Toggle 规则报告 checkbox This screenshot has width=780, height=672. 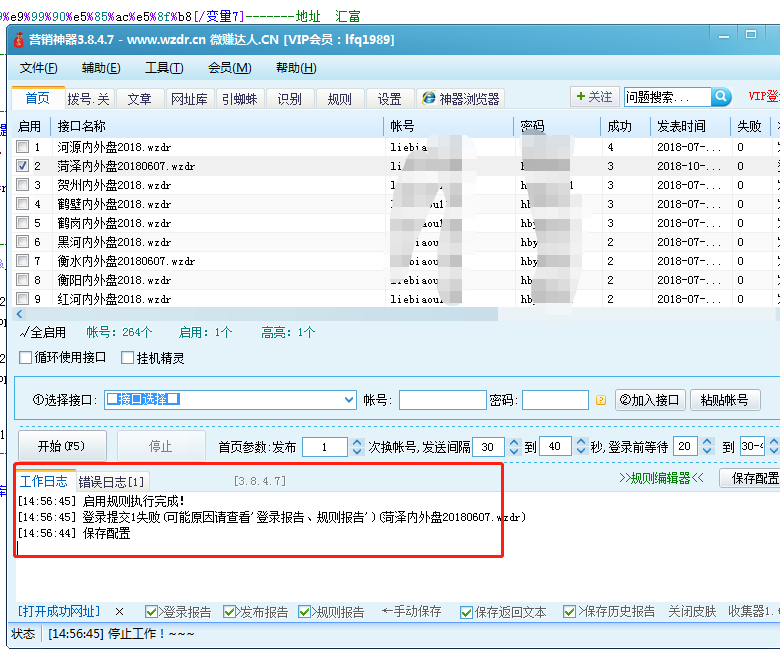click(x=304, y=611)
